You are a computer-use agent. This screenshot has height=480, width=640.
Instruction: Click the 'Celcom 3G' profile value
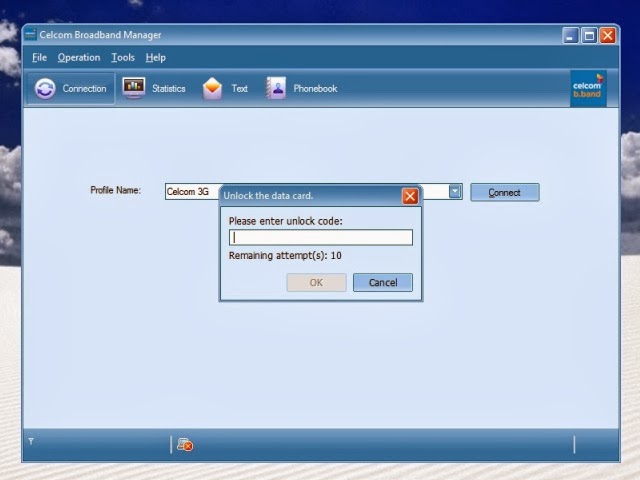[188, 191]
